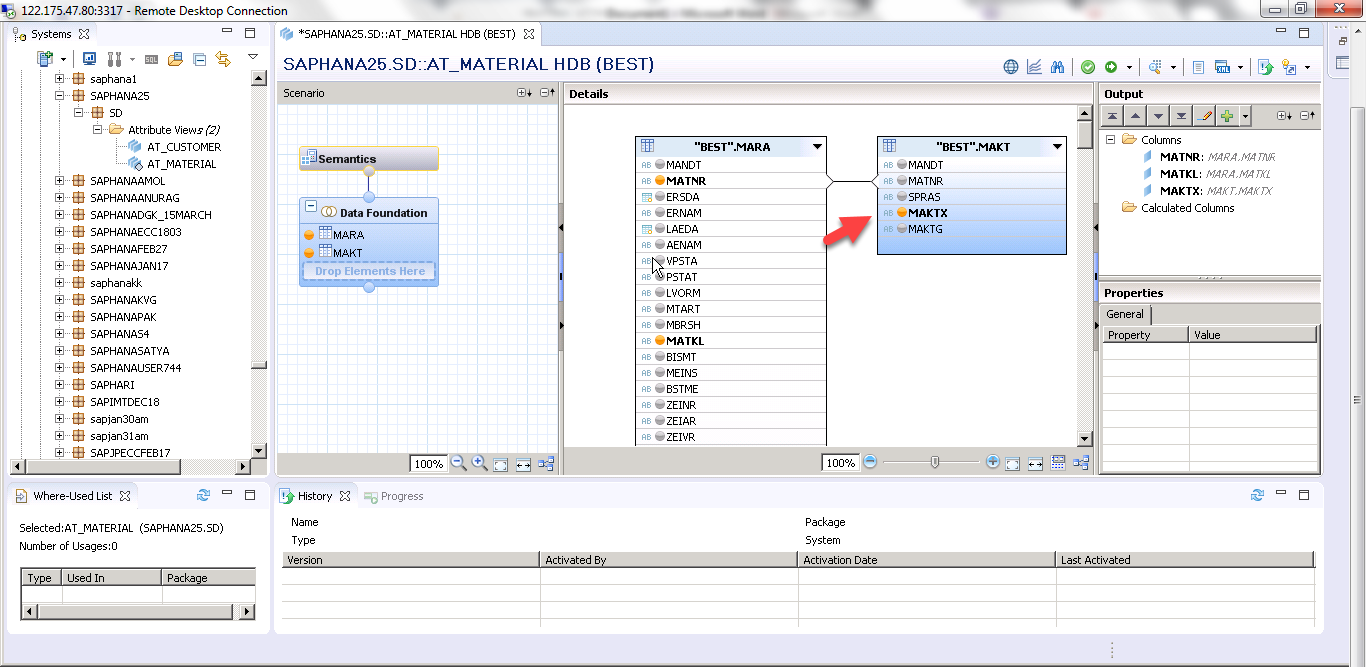The image size is (1366, 667).
Task: Click the zoom in magnifier in Scenario pane
Action: point(480,463)
